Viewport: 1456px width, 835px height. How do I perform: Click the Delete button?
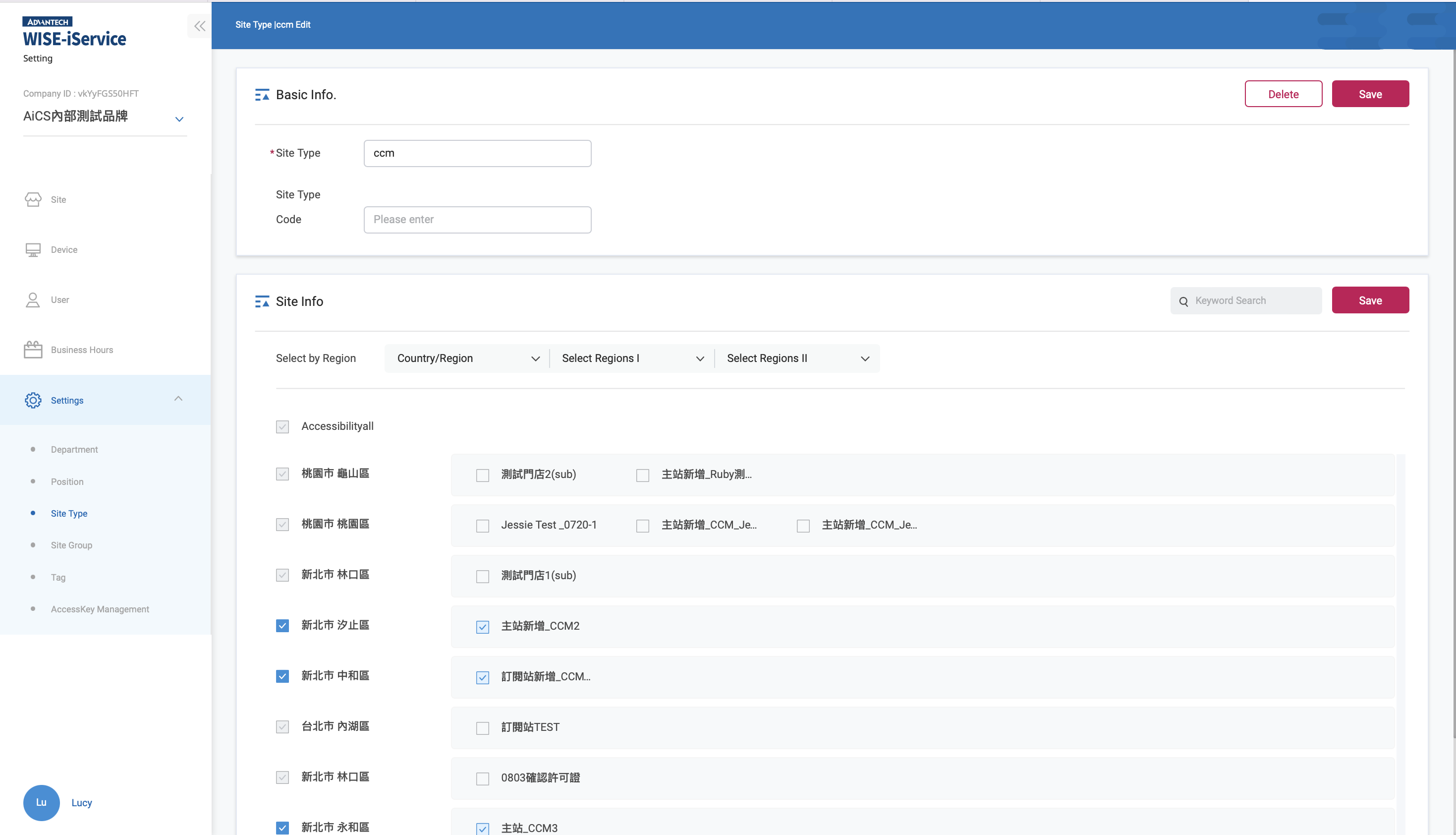coord(1284,94)
